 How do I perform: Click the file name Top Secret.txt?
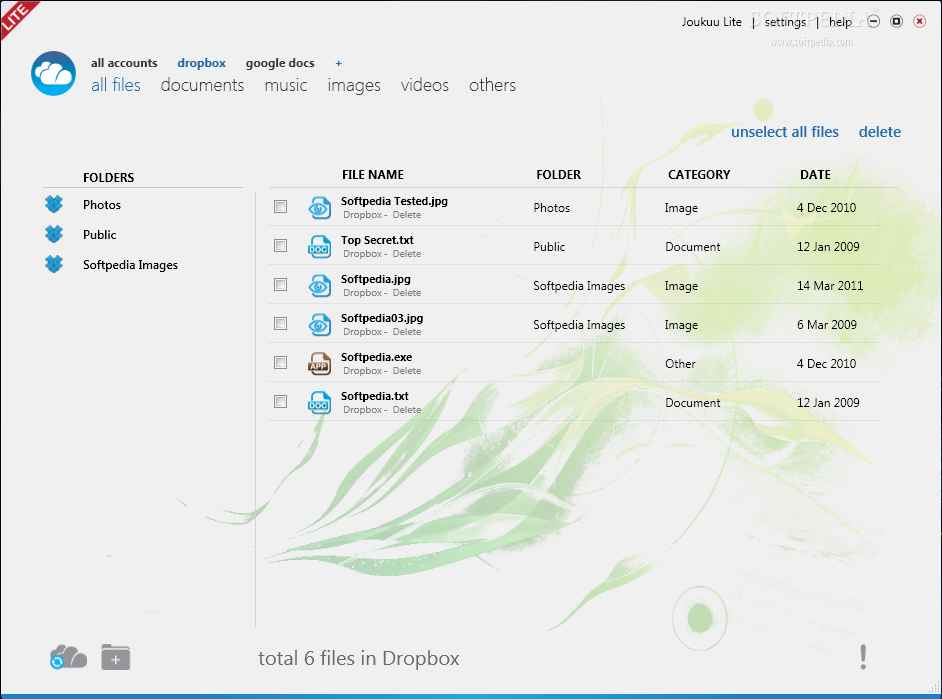pos(377,240)
